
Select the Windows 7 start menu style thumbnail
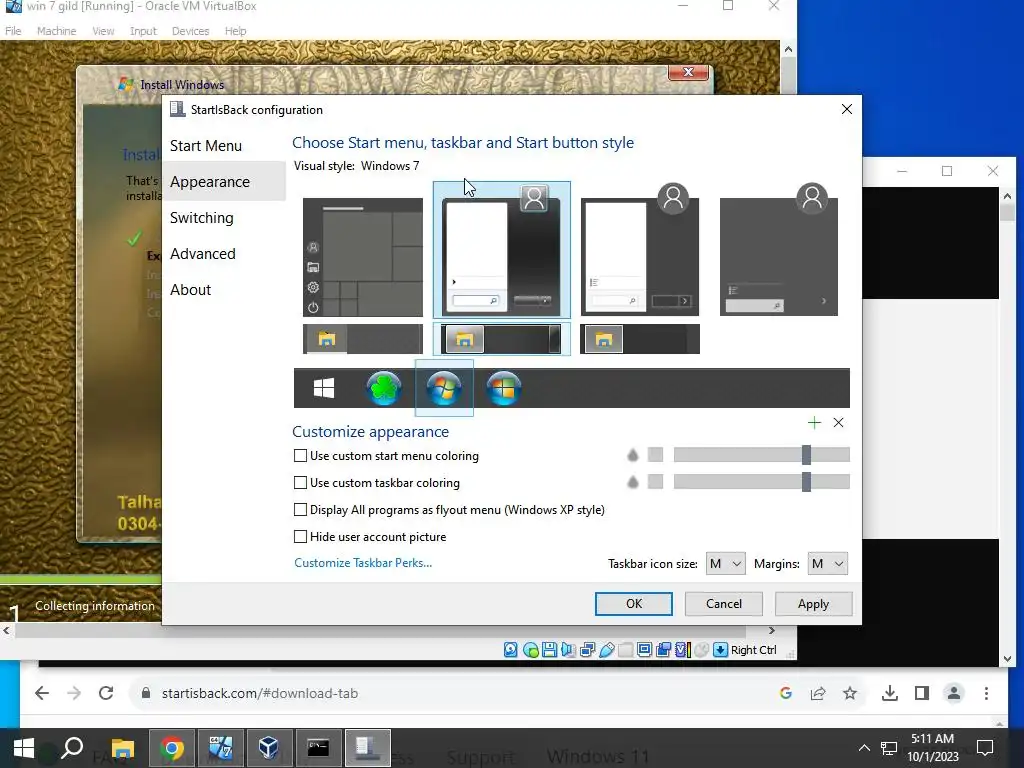click(x=502, y=250)
